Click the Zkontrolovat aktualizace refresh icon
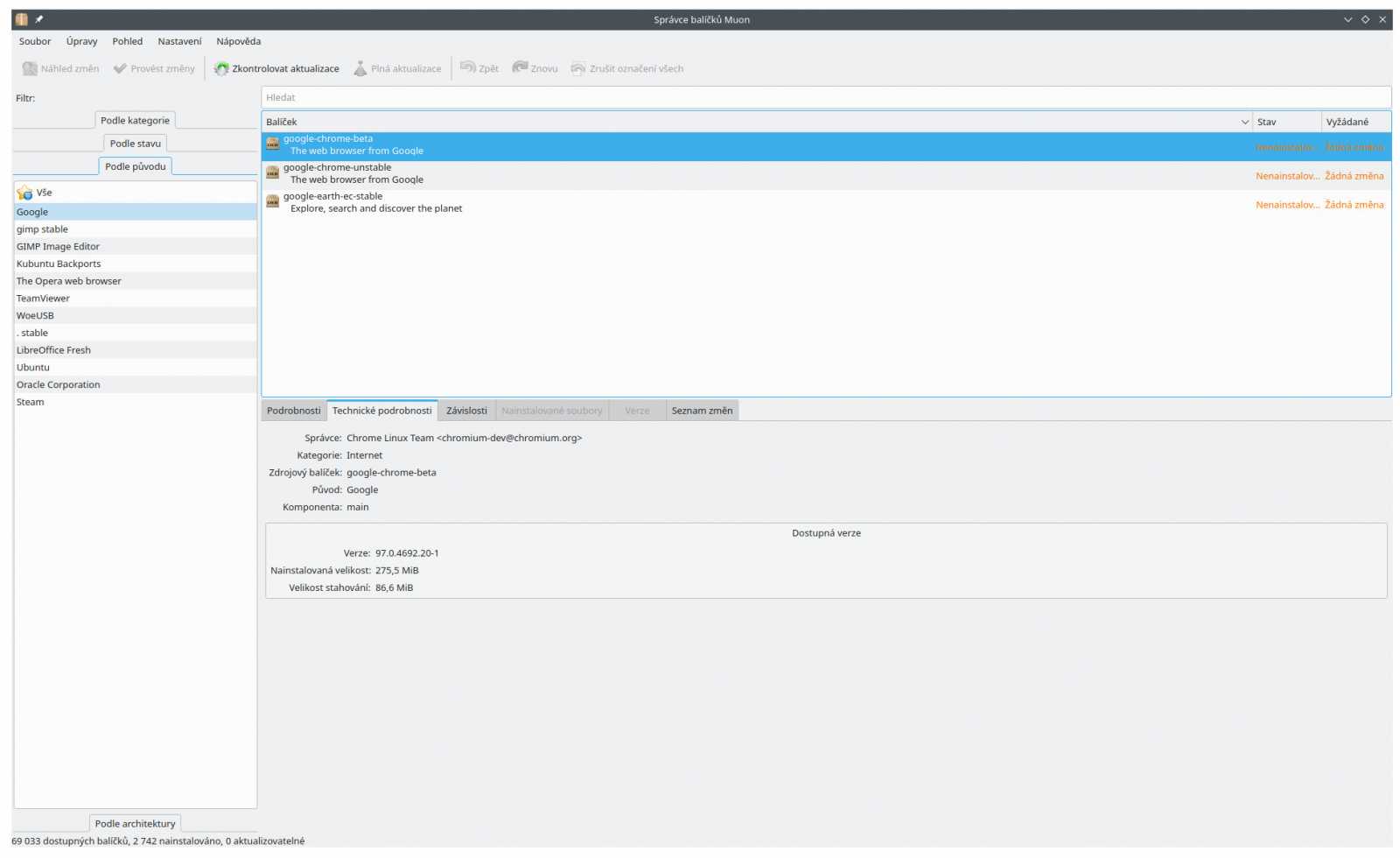 (221, 68)
